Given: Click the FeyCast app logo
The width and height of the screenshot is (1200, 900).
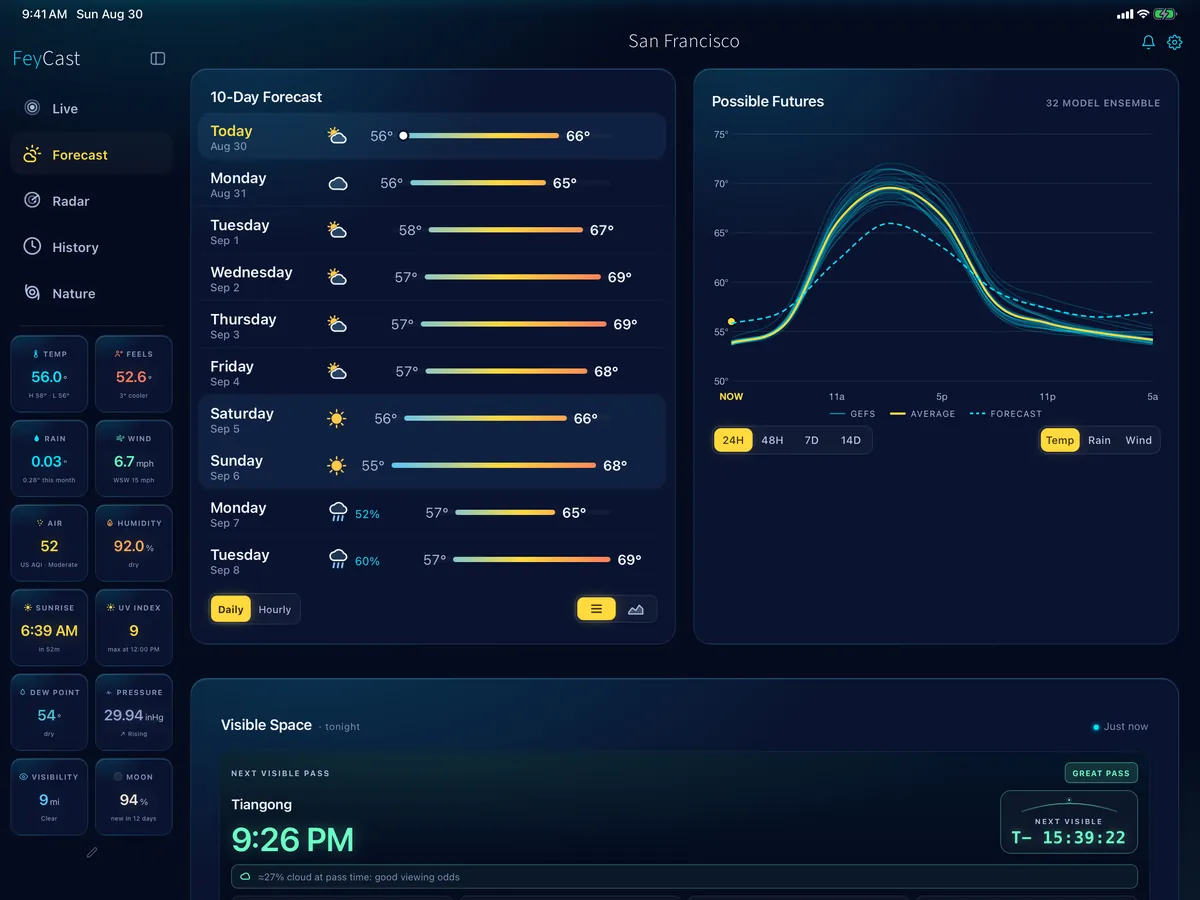Looking at the screenshot, I should tap(46, 58).
